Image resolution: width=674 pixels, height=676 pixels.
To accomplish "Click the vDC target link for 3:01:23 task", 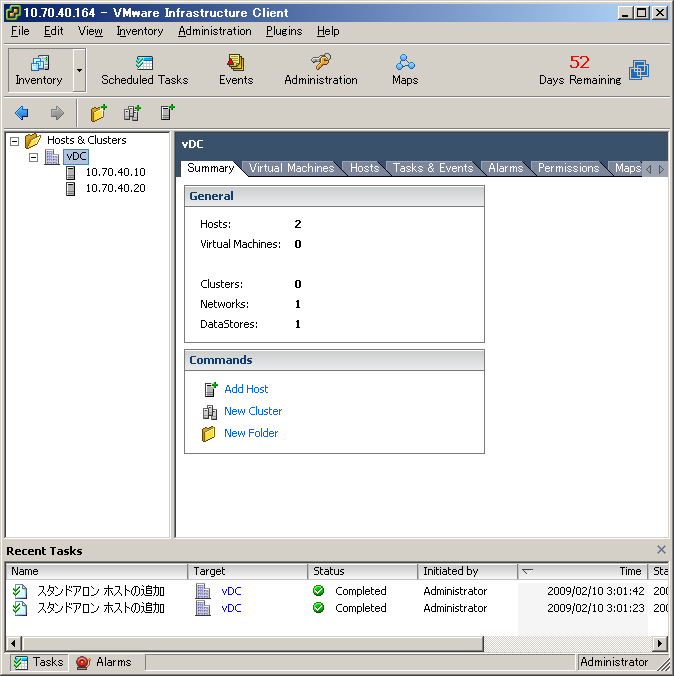I will (x=231, y=608).
